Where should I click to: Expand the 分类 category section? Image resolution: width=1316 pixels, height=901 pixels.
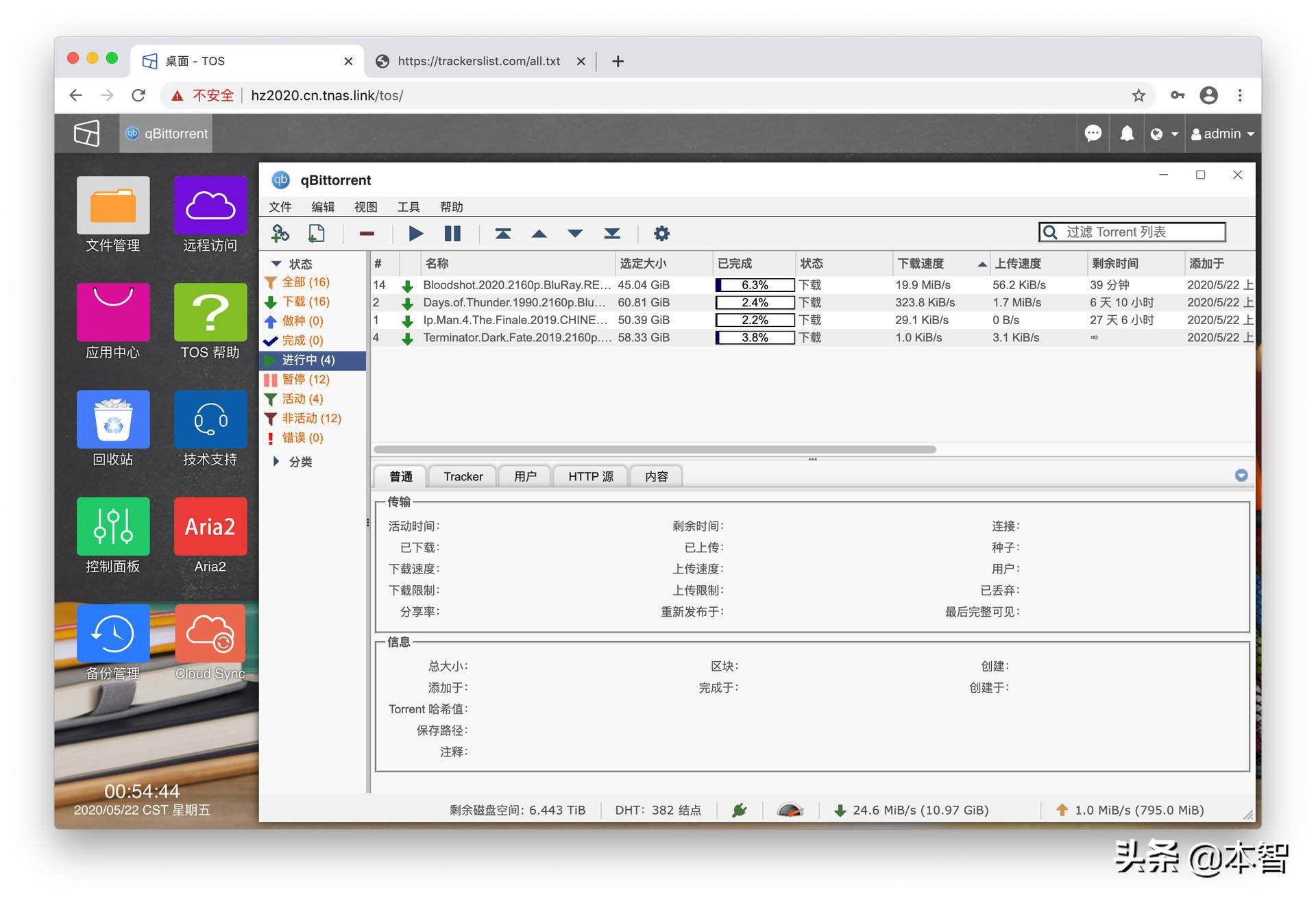pyautogui.click(x=276, y=462)
